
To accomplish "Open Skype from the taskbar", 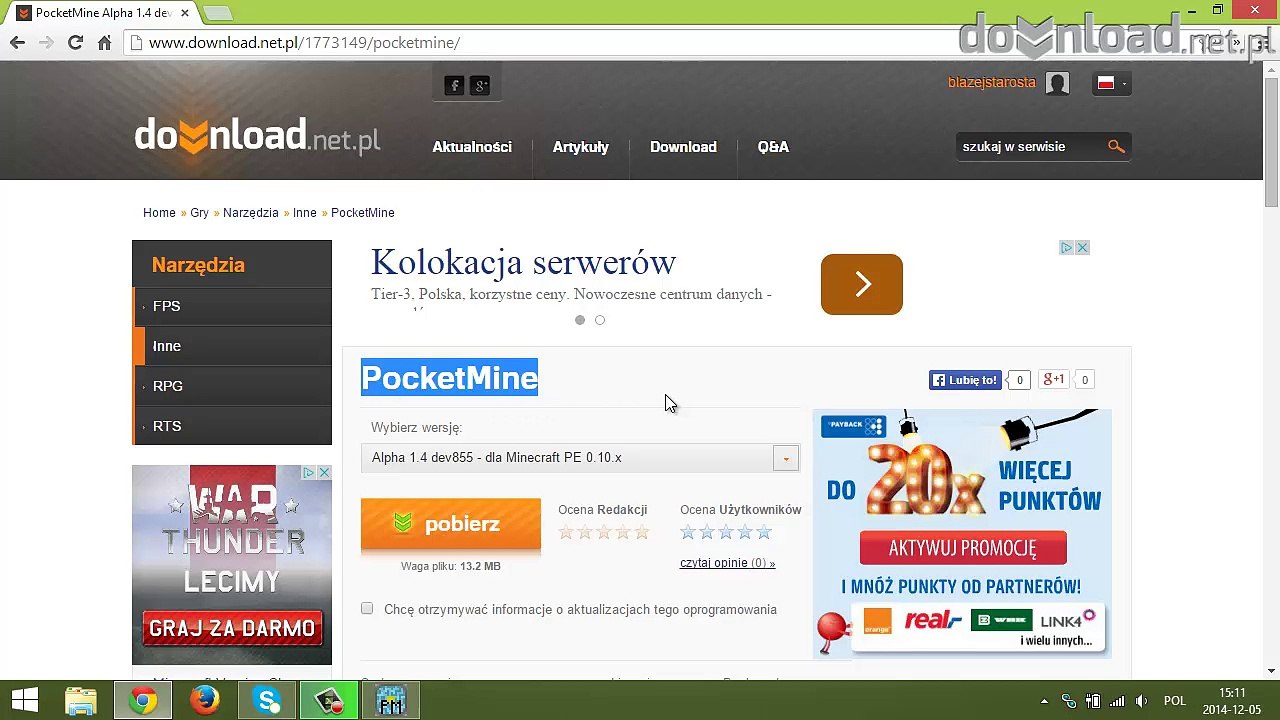I will (268, 701).
